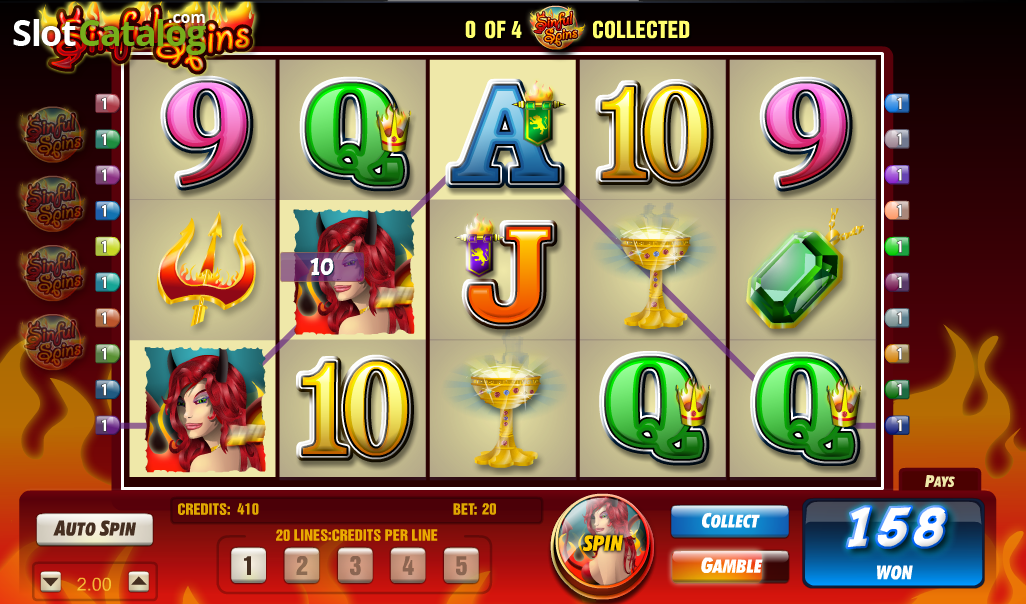1026x604 pixels.
Task: Click the green emerald pendant symbol
Action: tap(803, 270)
